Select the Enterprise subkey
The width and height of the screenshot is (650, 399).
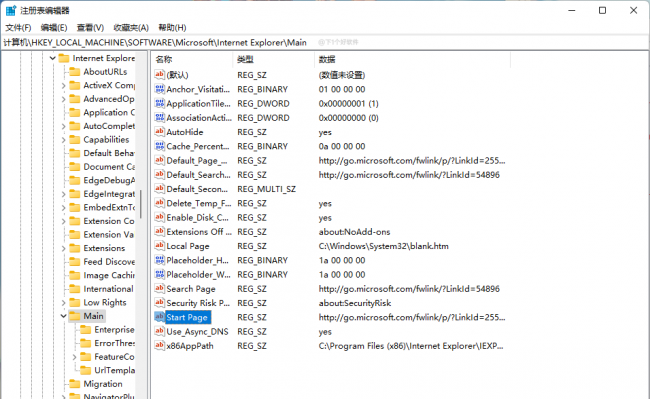tap(114, 330)
